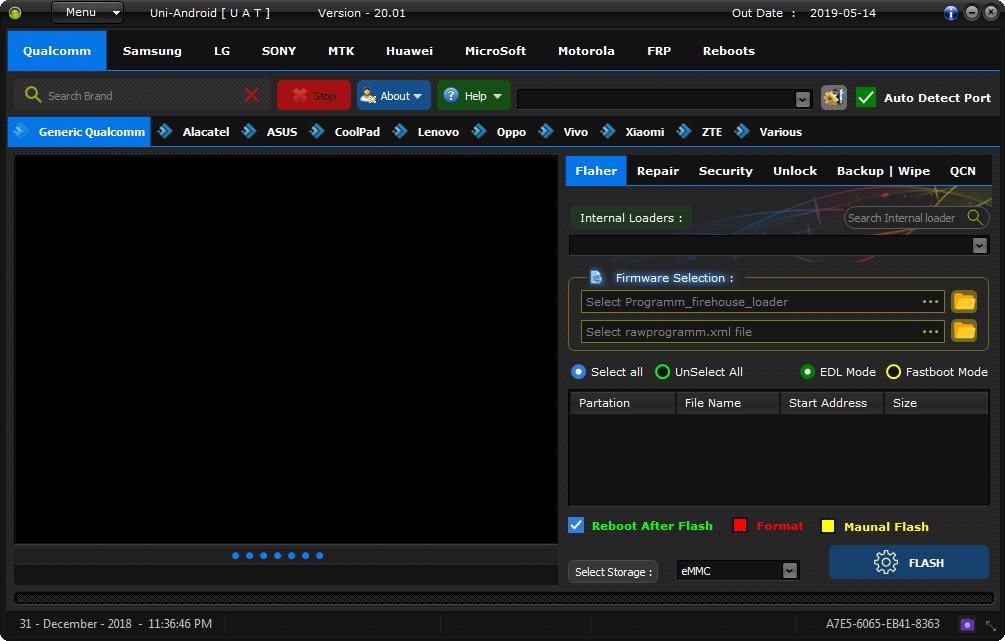The image size is (1005, 641).
Task: Switch to the Huawei tab
Action: [x=409, y=51]
